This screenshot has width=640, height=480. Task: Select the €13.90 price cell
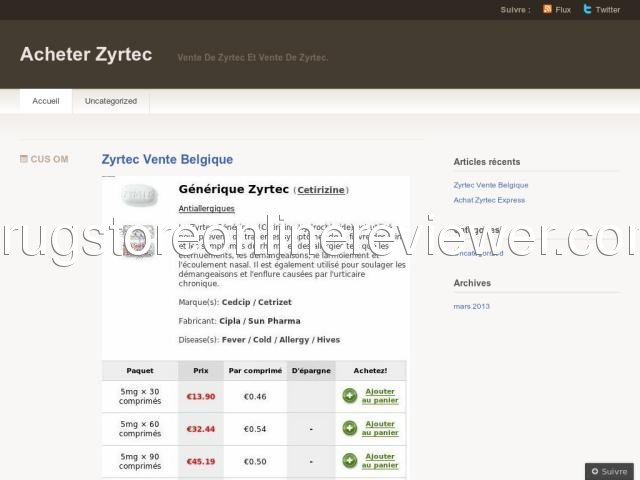[x=201, y=396]
